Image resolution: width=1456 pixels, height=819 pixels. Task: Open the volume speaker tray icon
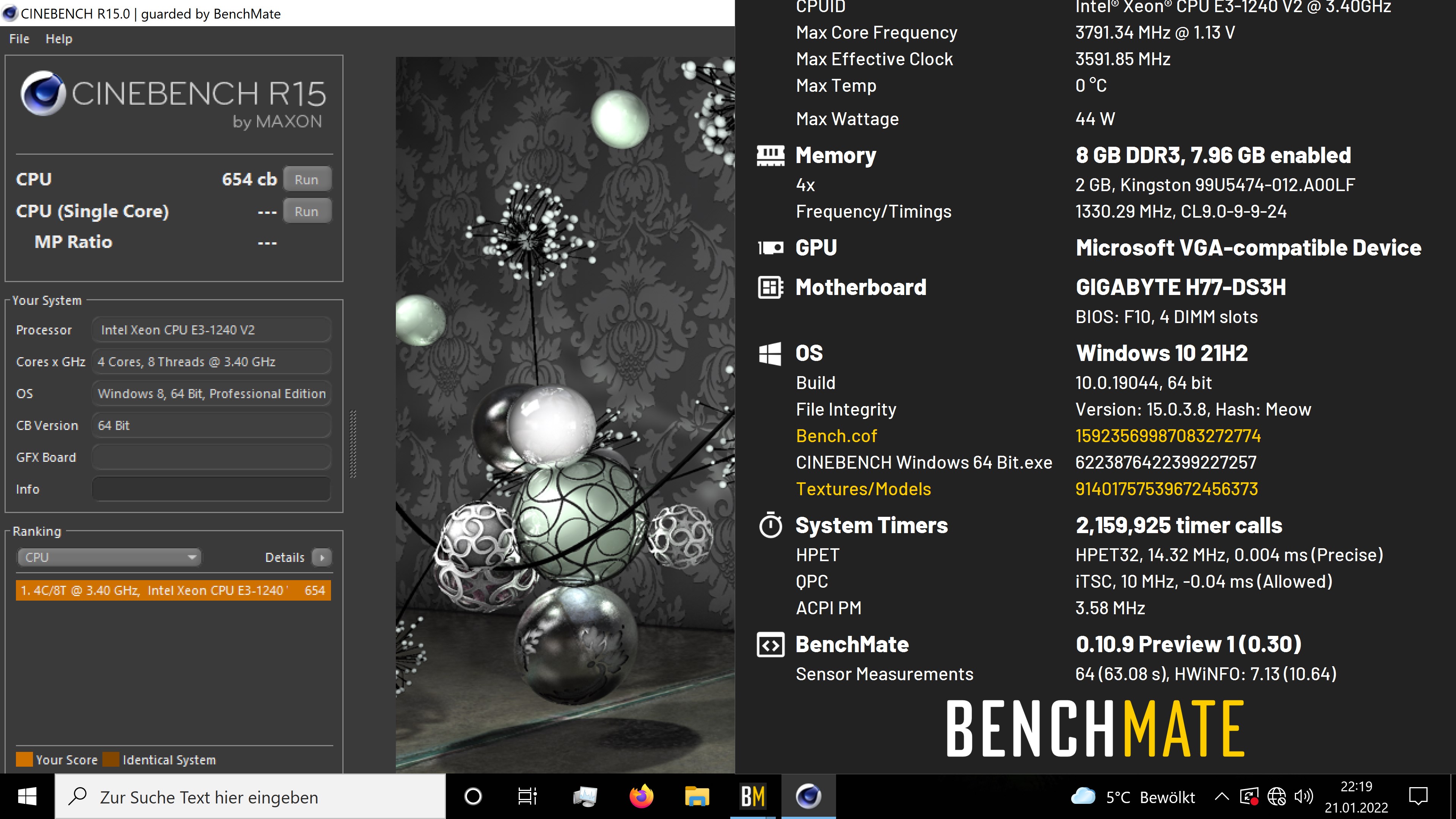pyautogui.click(x=1304, y=797)
